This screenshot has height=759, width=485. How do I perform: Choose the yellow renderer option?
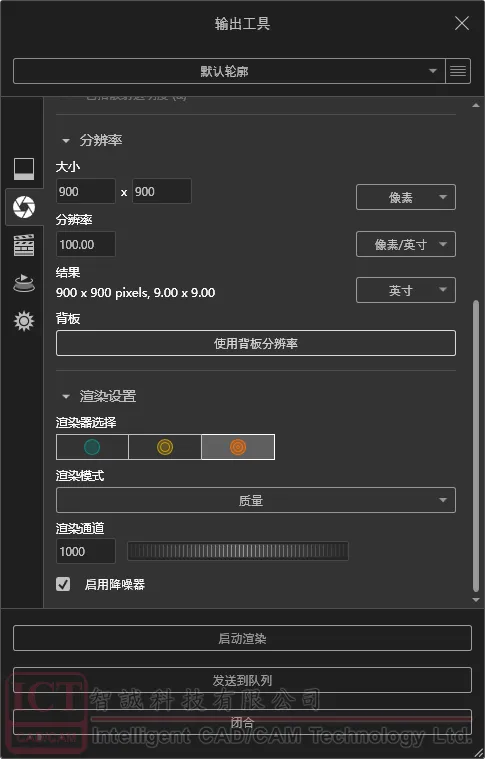click(x=165, y=447)
